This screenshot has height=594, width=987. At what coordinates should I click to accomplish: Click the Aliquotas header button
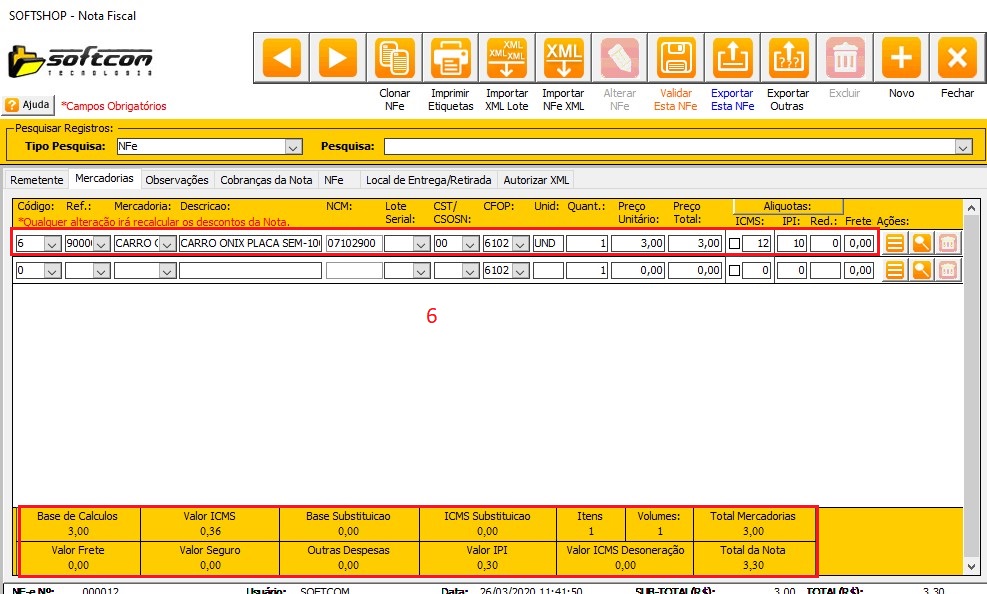click(x=788, y=205)
